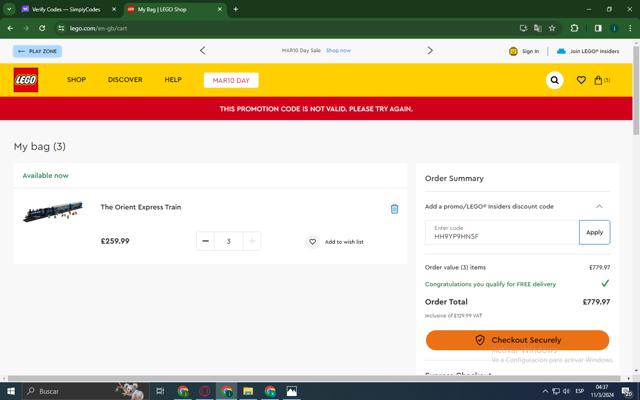Screen dimensions: 640x400
Task: Click the ESP language indicator in tray
Action: [580, 391]
